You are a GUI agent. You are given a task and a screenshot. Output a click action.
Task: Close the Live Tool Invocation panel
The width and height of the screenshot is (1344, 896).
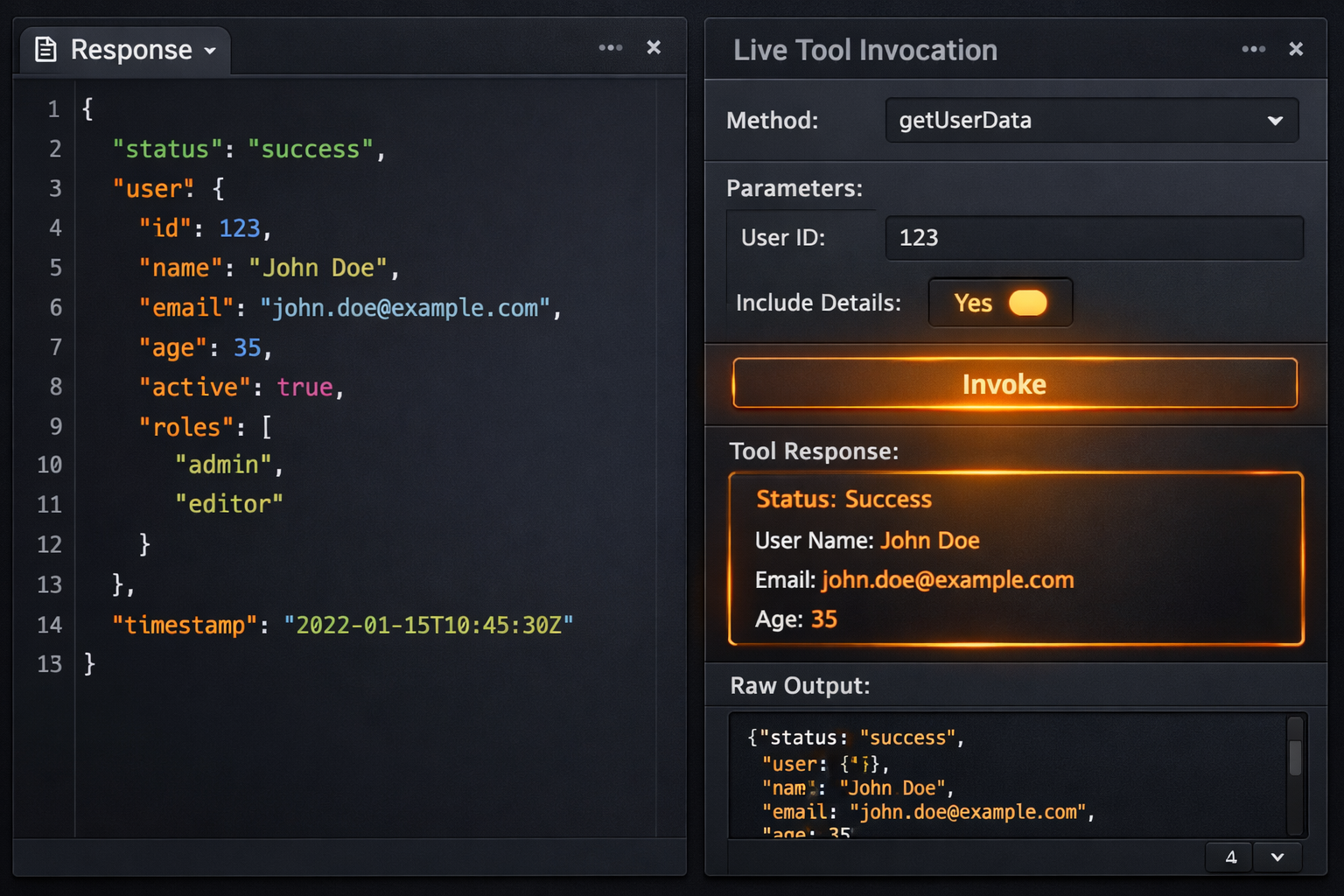coord(1296,49)
